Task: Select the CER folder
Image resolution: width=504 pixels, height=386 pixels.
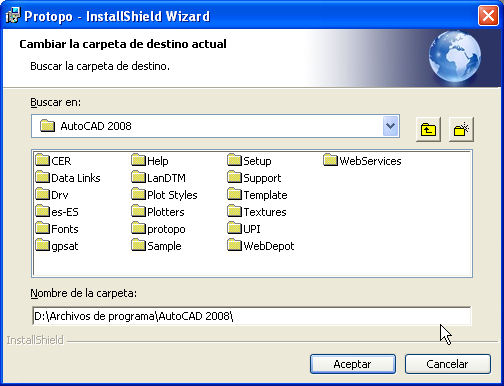Action: point(53,161)
